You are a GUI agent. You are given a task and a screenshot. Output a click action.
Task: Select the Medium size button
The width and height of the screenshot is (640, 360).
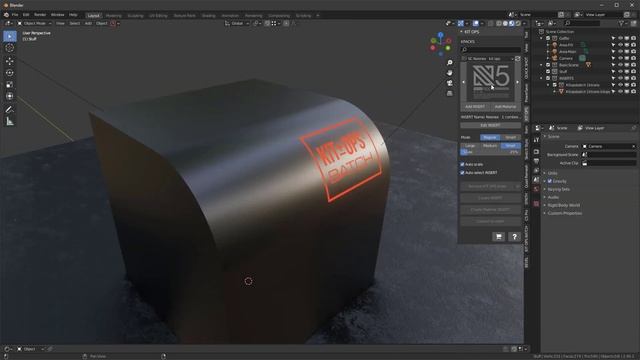coord(490,146)
